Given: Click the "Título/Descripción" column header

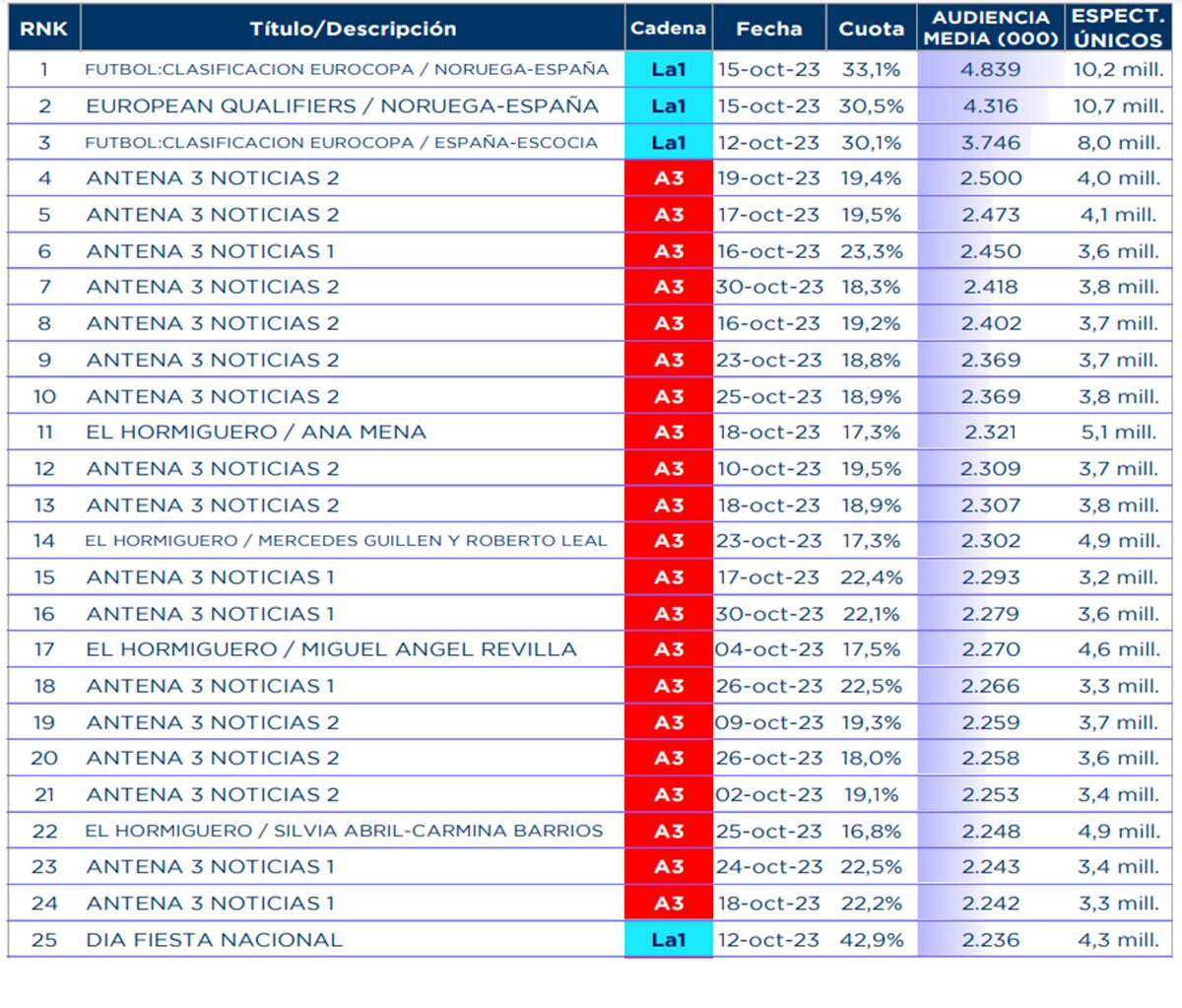Looking at the screenshot, I should point(353,29).
